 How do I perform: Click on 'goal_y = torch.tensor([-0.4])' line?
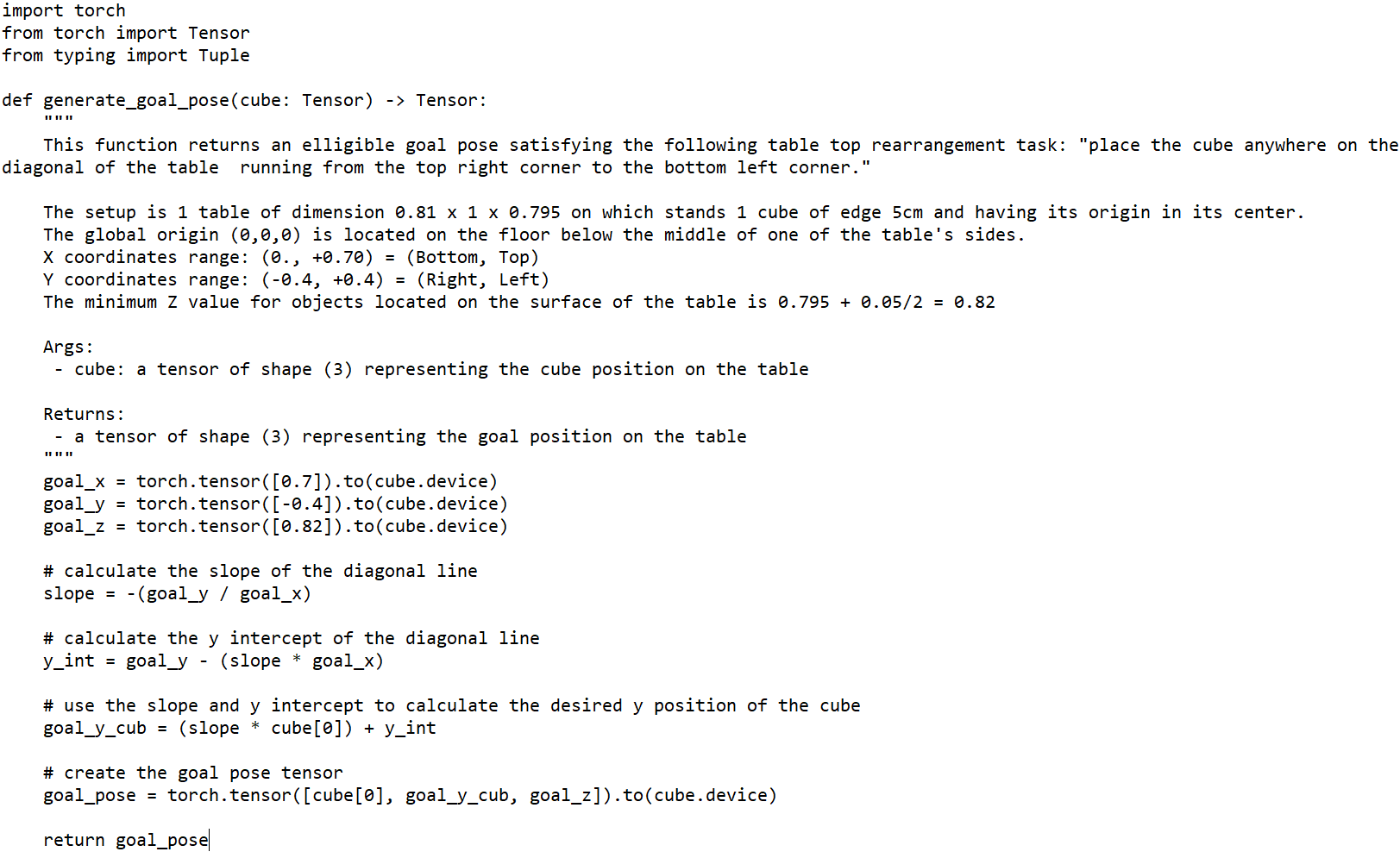point(275,504)
